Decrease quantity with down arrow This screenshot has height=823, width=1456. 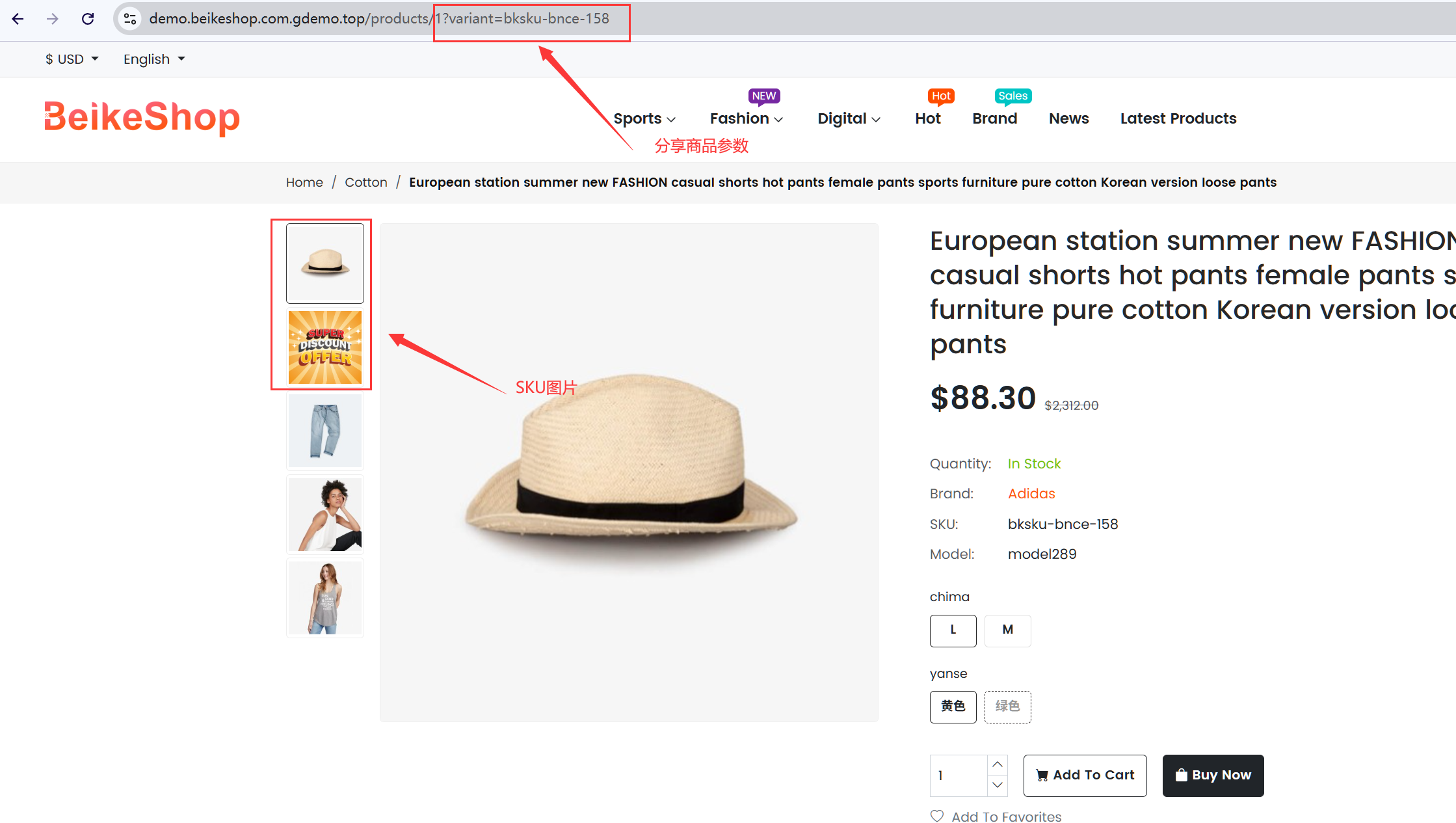click(998, 785)
